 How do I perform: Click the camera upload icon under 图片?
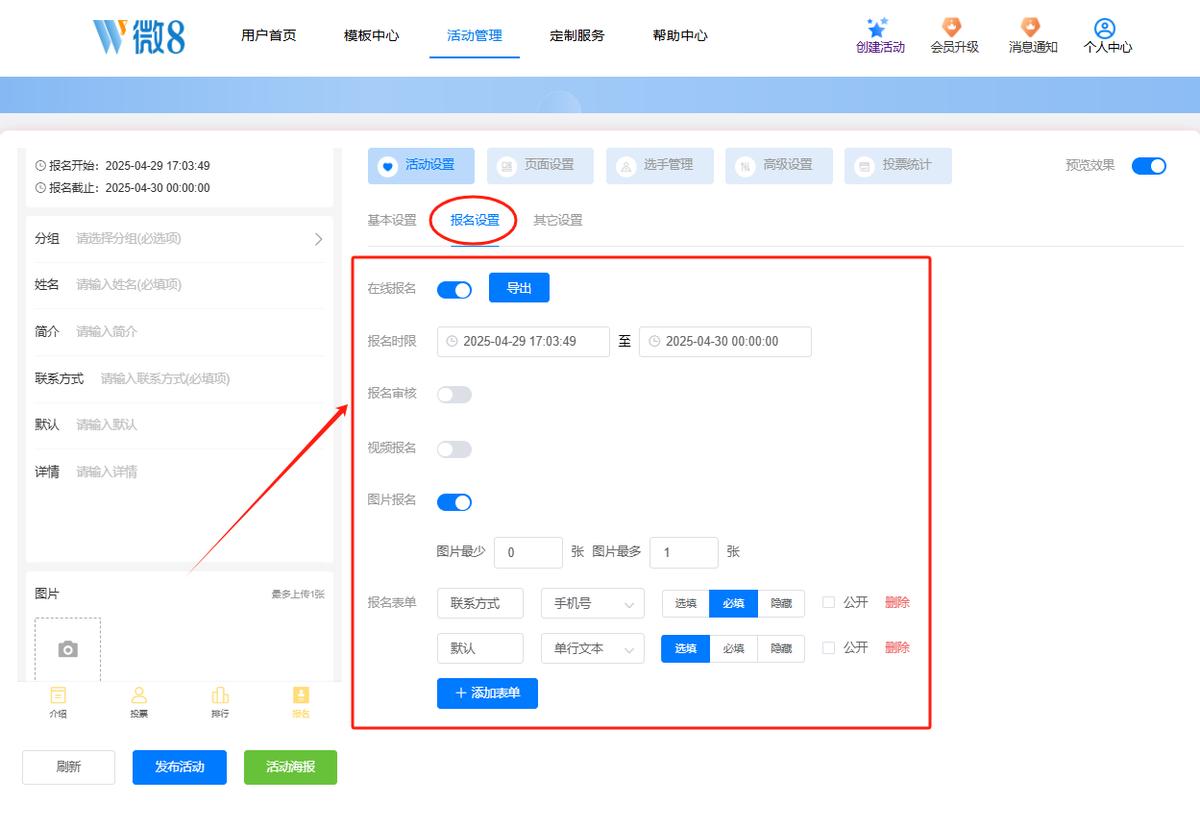(68, 650)
